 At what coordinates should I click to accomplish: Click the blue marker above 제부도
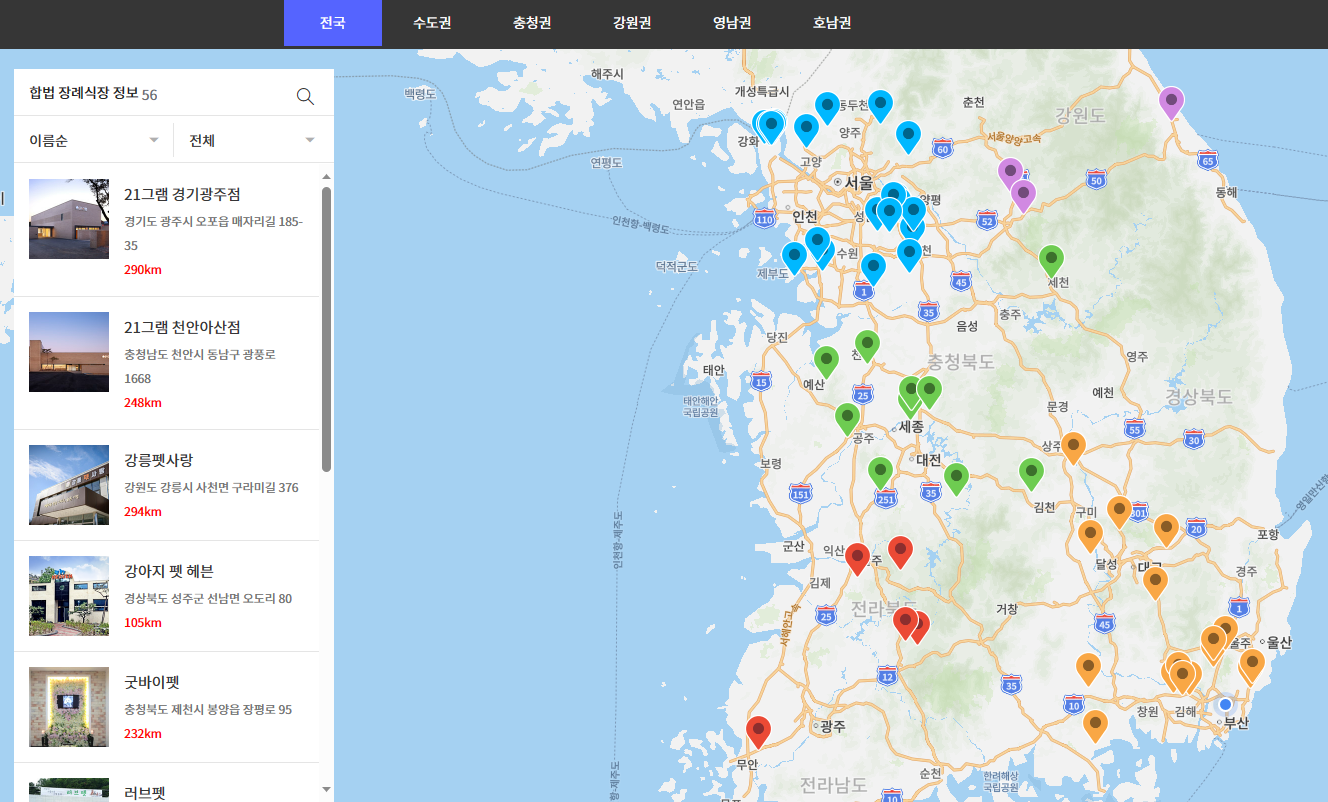[x=794, y=256]
